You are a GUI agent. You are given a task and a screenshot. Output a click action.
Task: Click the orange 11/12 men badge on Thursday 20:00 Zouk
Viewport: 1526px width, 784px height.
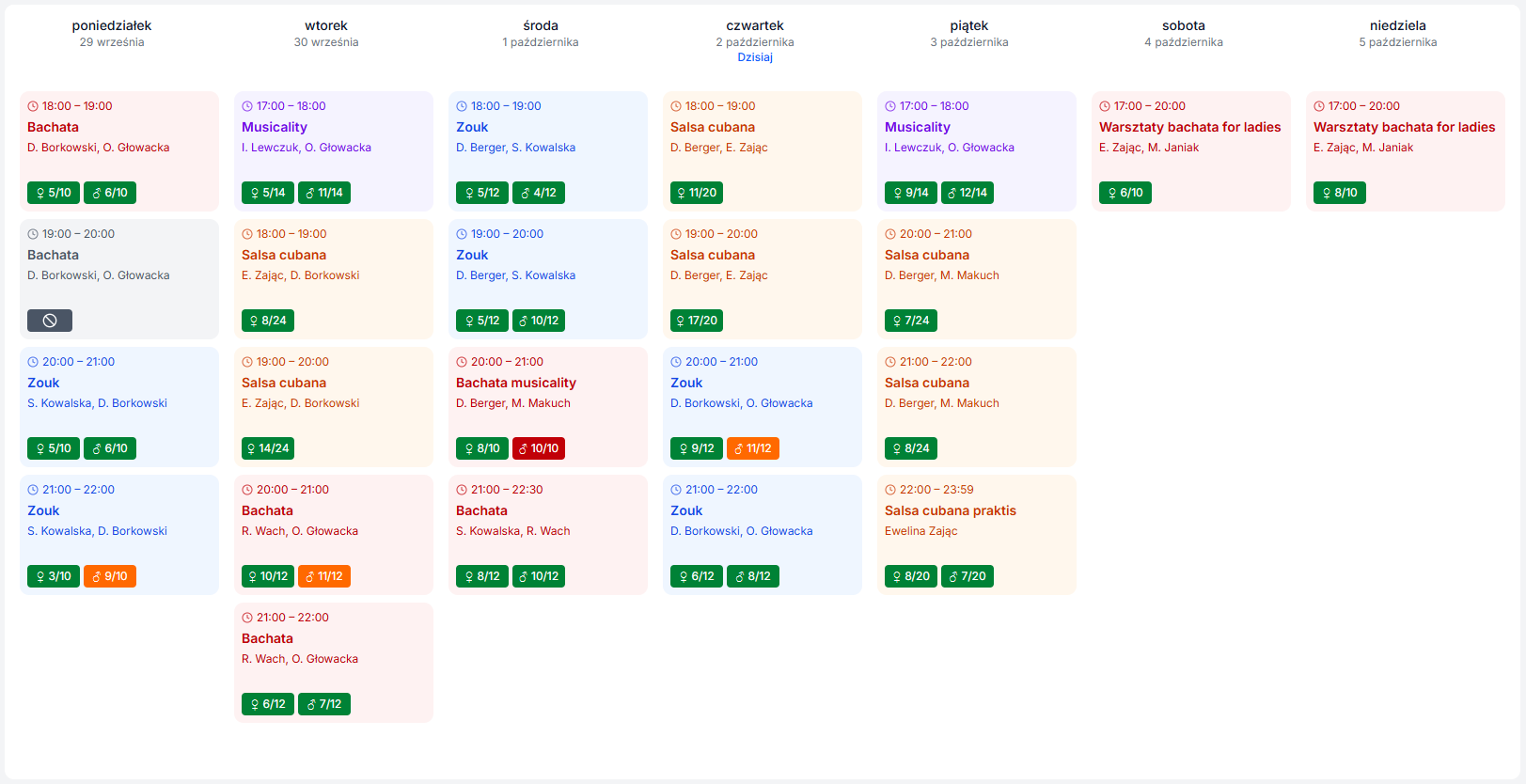(753, 448)
